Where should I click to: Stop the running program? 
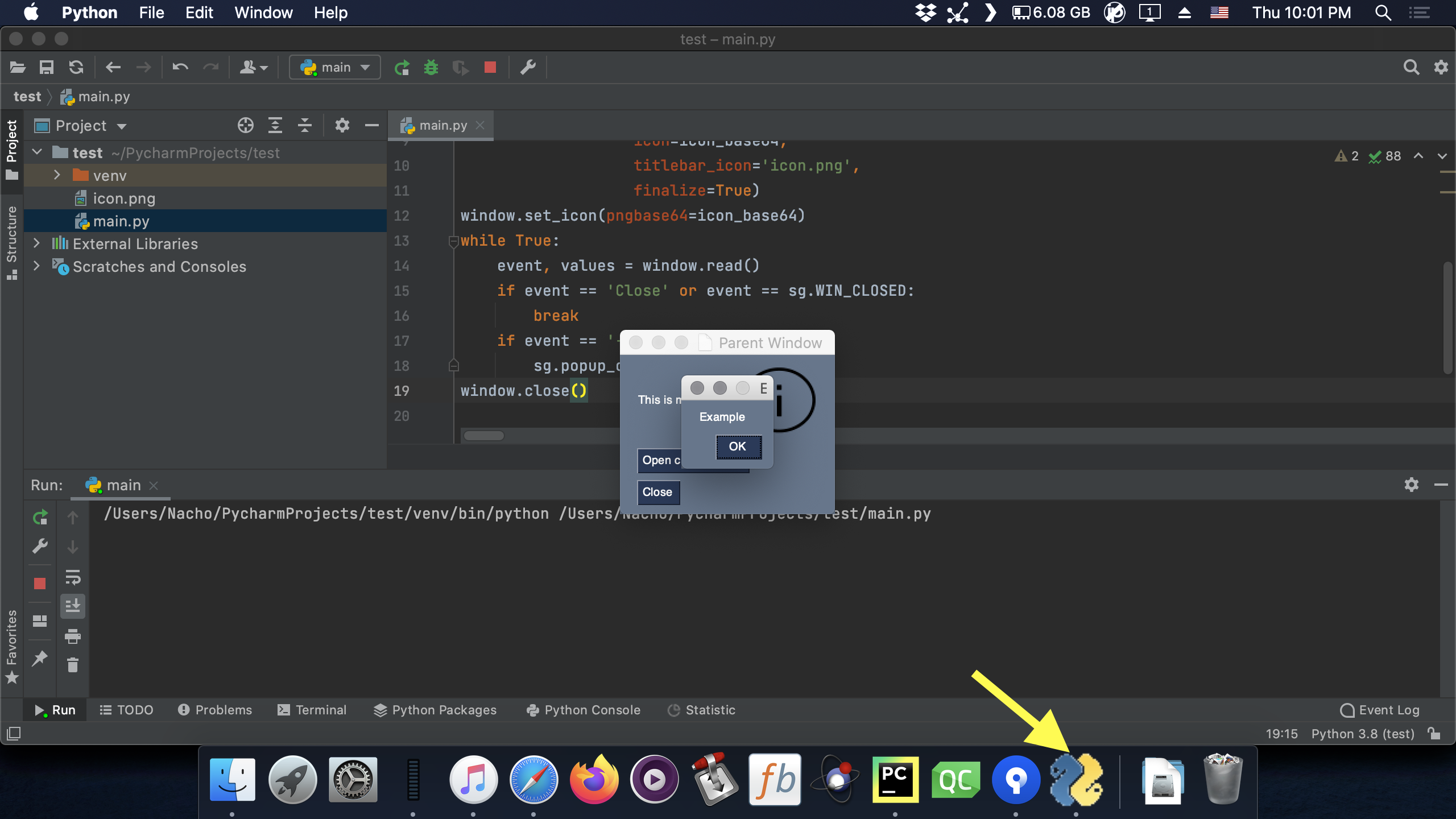pos(490,67)
